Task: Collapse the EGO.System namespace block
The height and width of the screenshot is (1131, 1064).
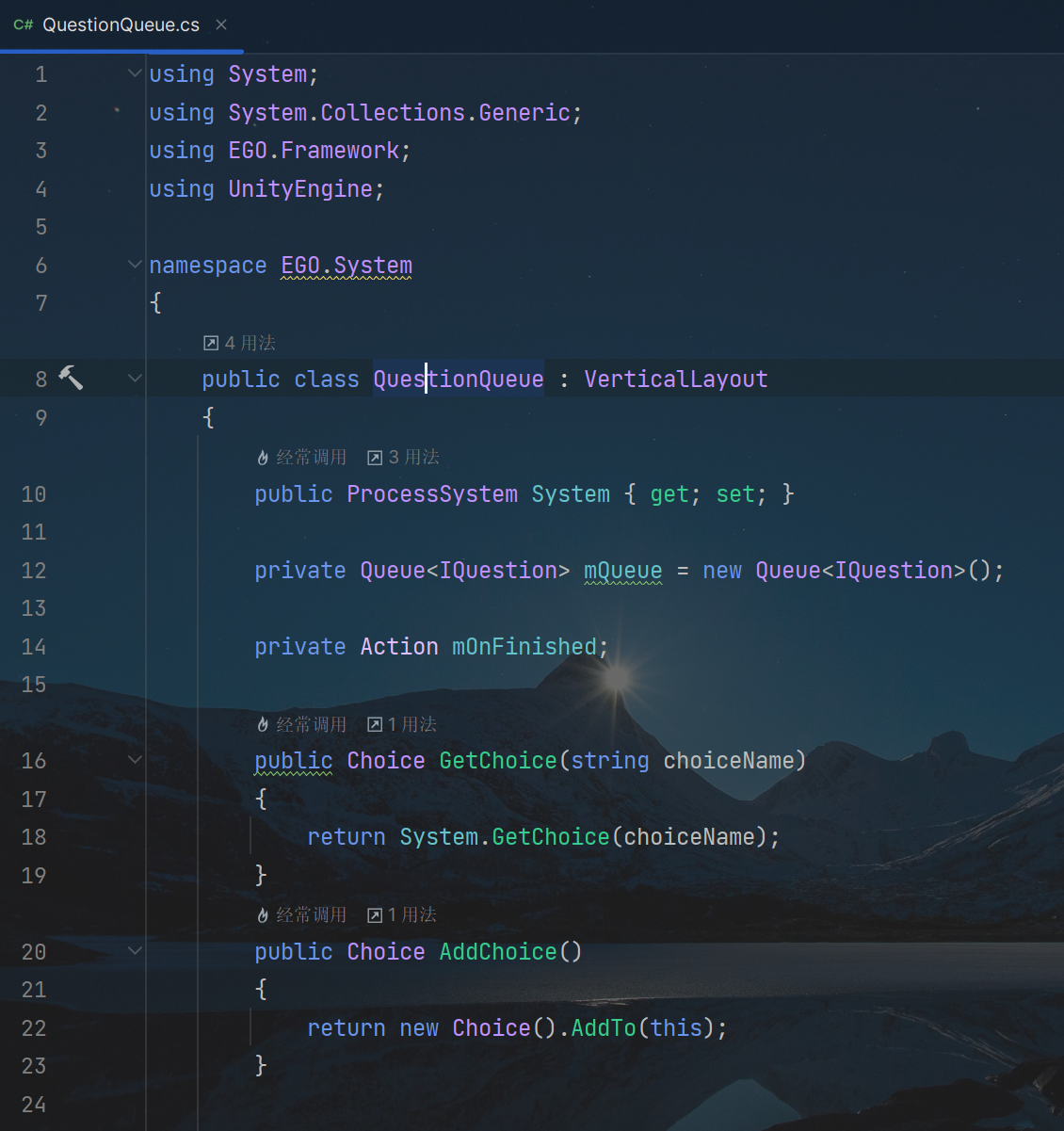Action: click(x=135, y=265)
